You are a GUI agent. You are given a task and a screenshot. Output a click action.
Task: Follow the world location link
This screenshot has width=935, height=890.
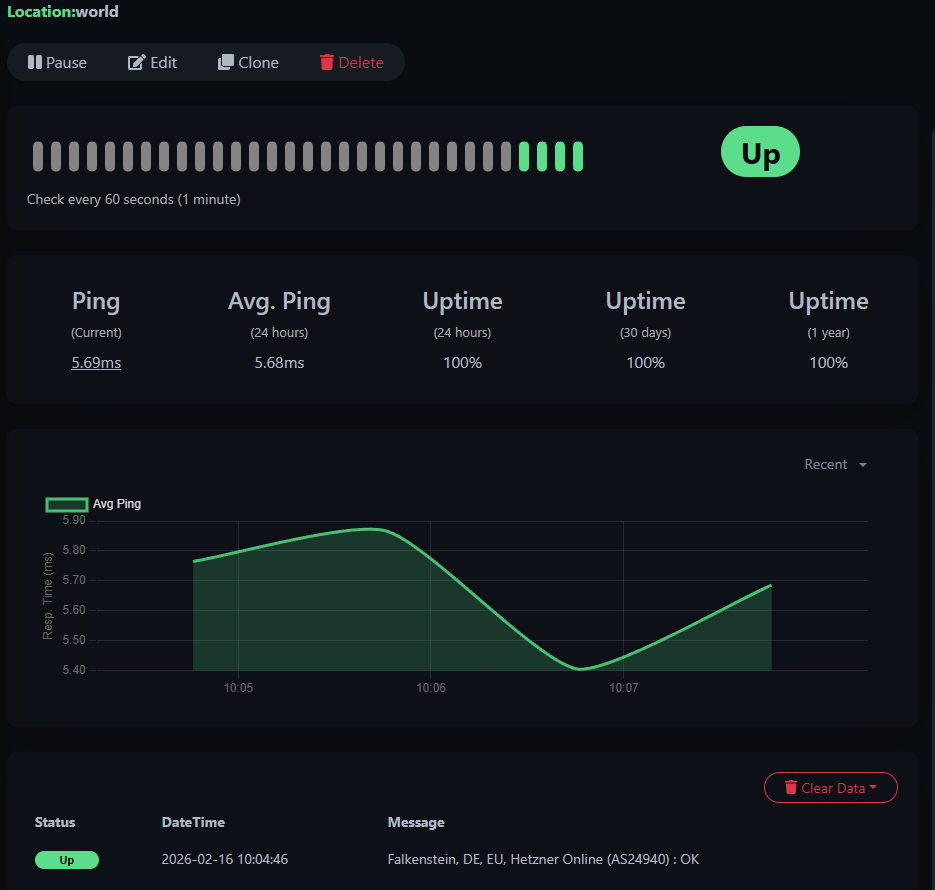[98, 11]
